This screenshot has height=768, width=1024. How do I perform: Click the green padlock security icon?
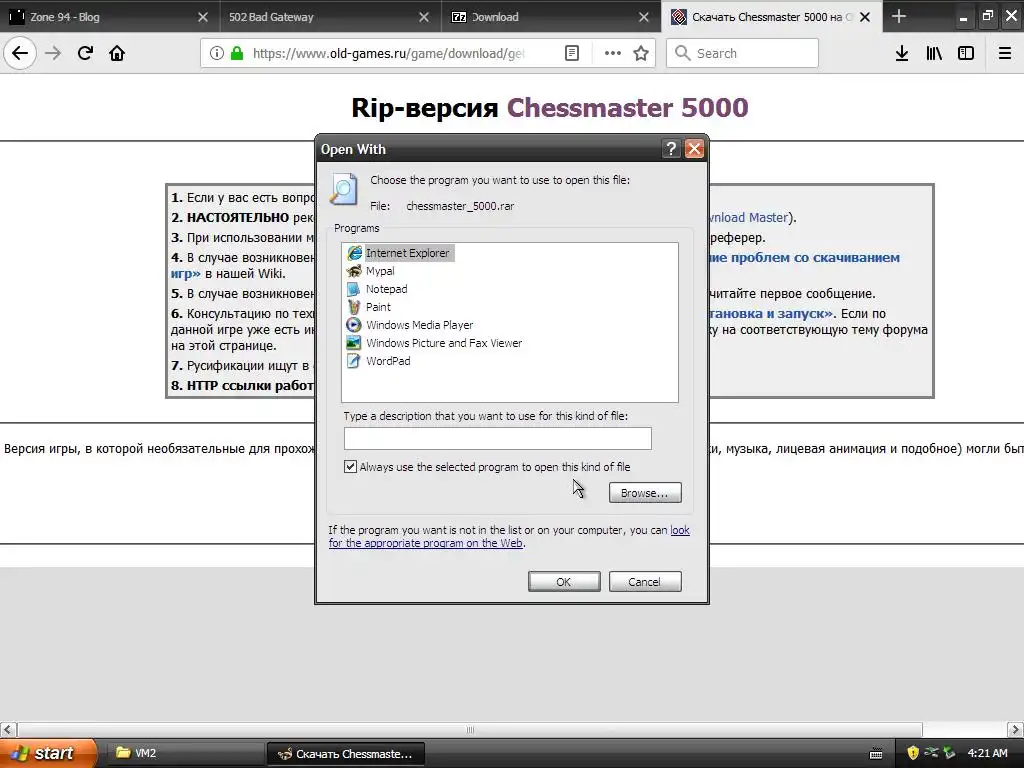pyautogui.click(x=237, y=54)
